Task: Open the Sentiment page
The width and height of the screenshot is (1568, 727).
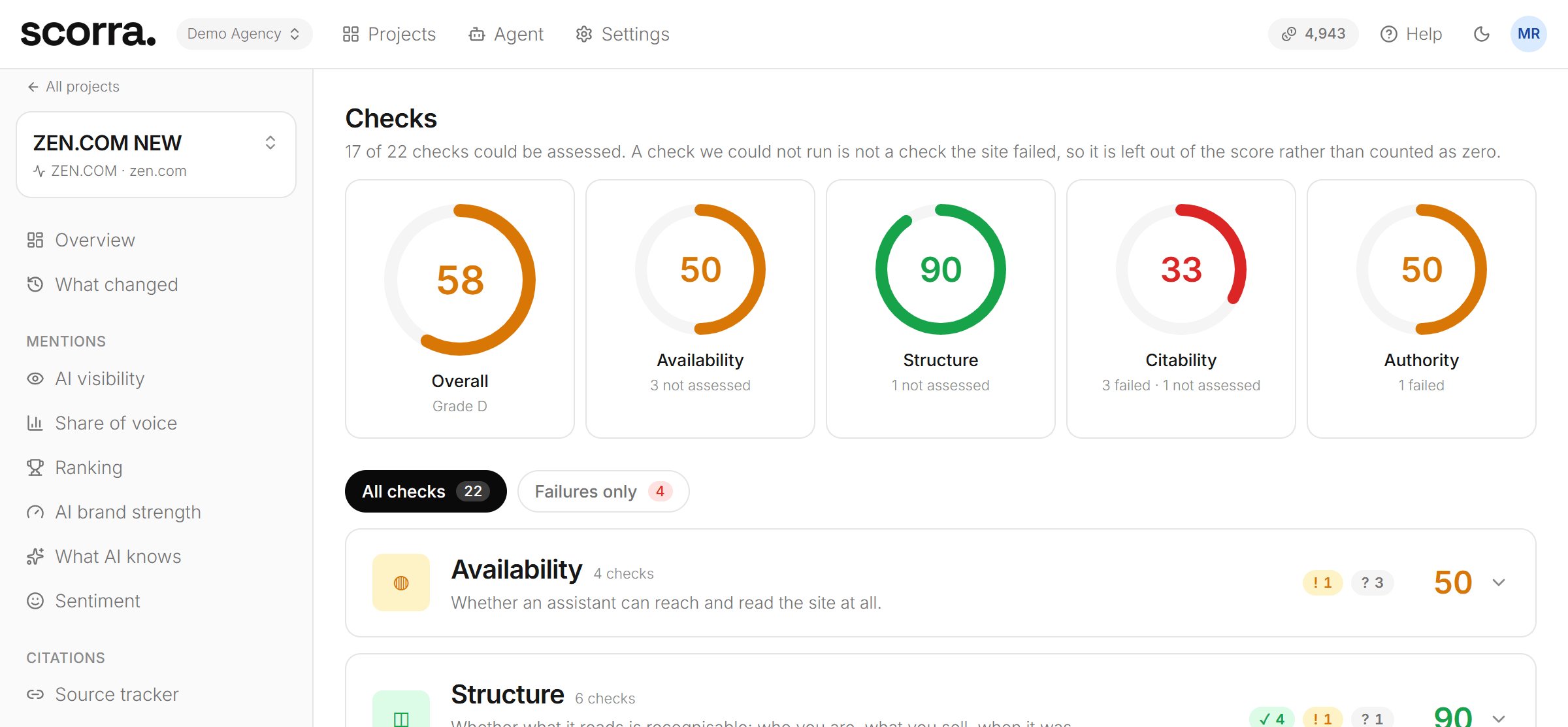Action: point(84,601)
